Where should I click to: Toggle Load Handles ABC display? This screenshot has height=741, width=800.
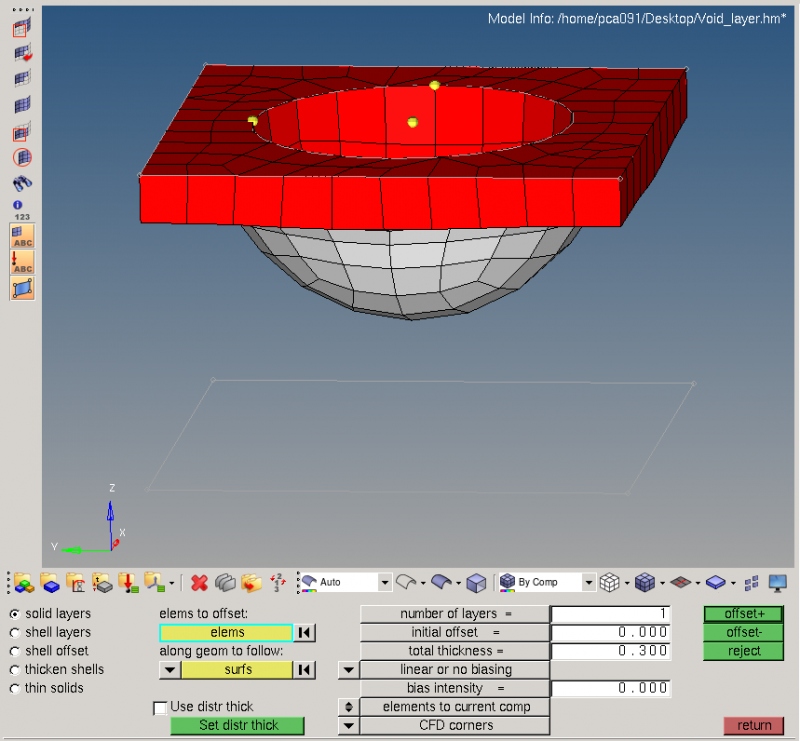click(22, 262)
